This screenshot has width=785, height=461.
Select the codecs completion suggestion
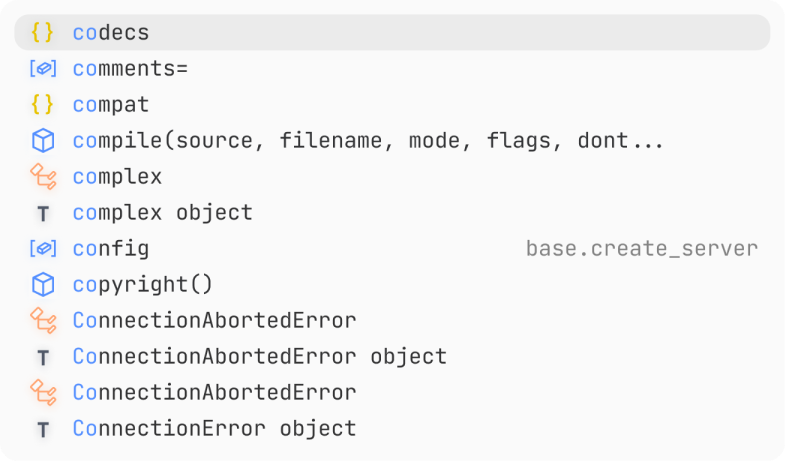[392, 33]
